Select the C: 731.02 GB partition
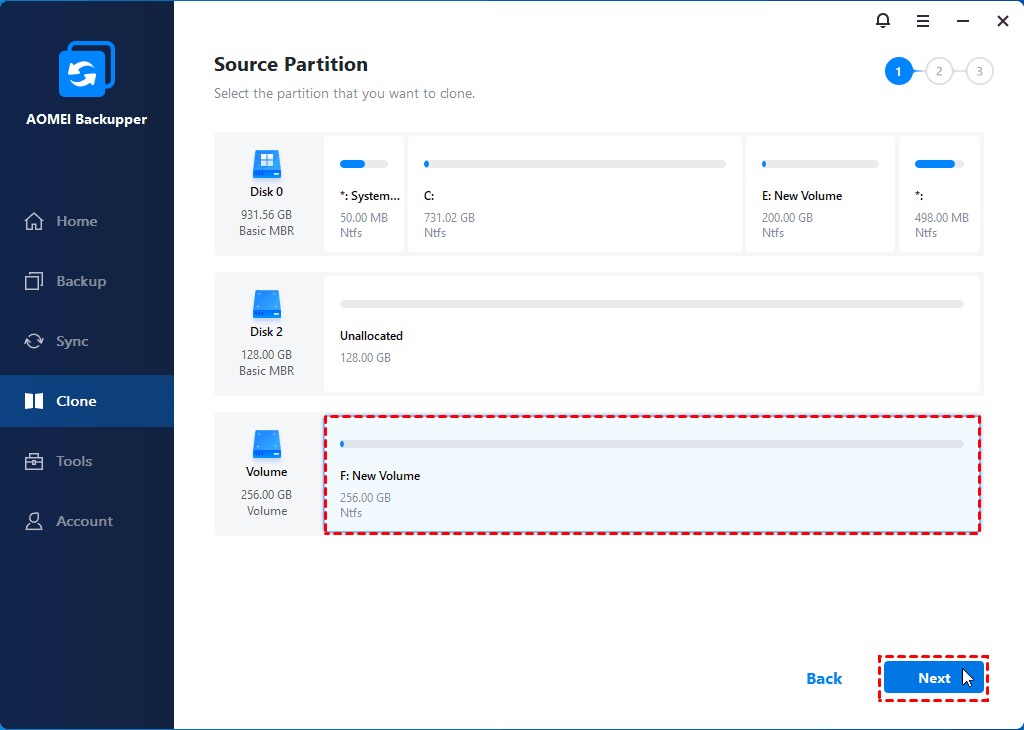This screenshot has width=1024, height=730. (574, 194)
